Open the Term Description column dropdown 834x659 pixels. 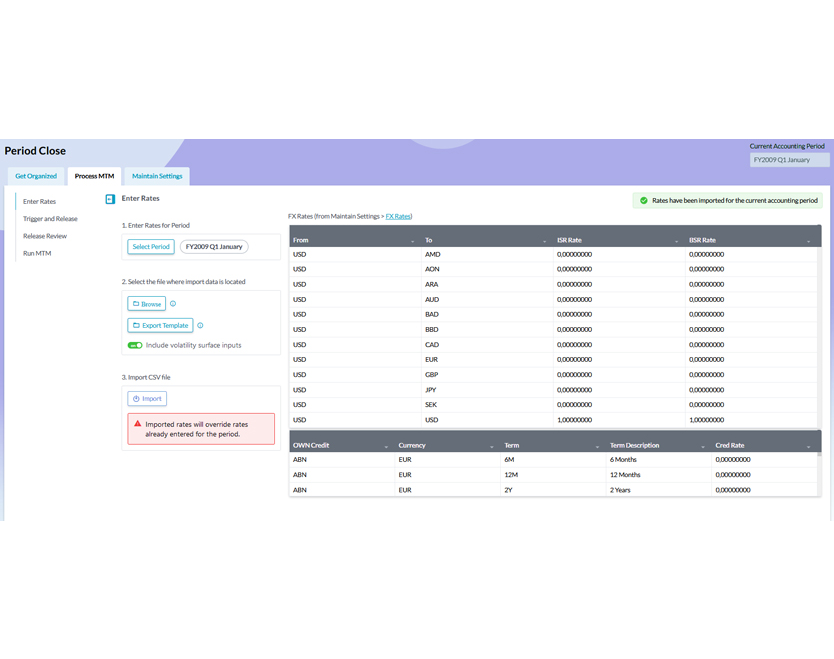click(x=703, y=446)
